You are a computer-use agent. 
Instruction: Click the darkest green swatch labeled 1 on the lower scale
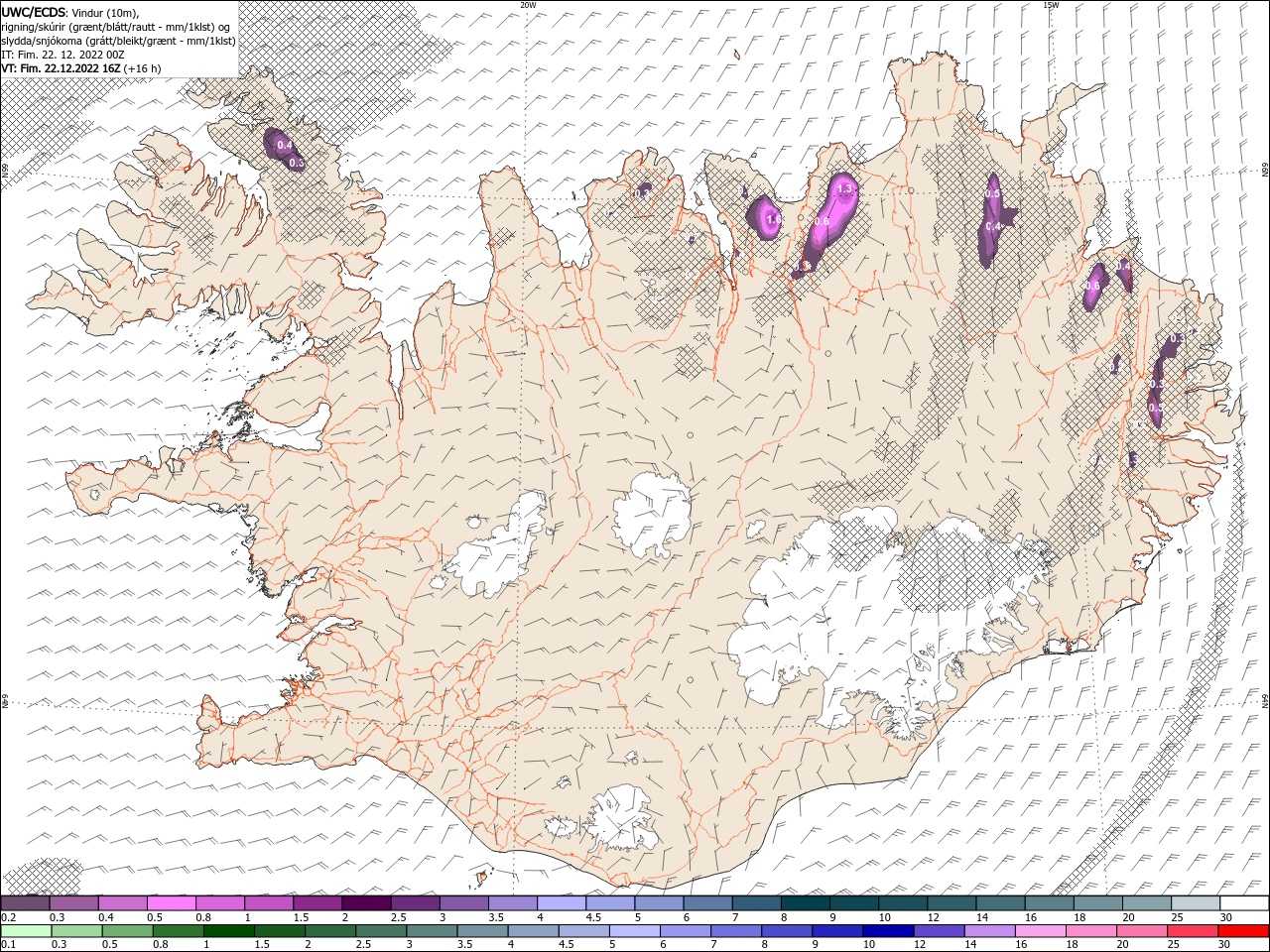[x=229, y=931]
